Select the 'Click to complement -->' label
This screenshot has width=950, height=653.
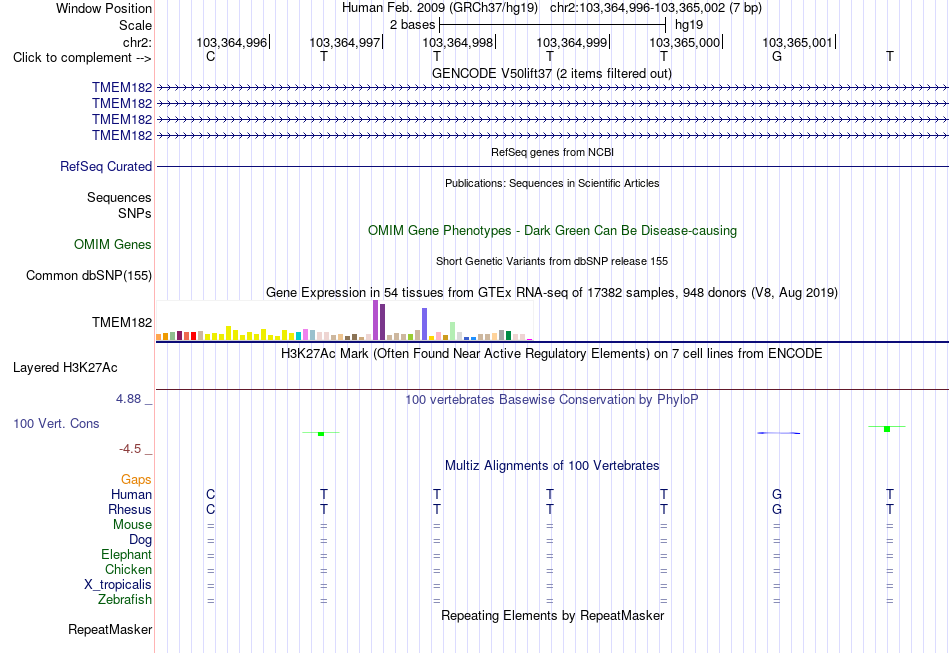coord(82,58)
